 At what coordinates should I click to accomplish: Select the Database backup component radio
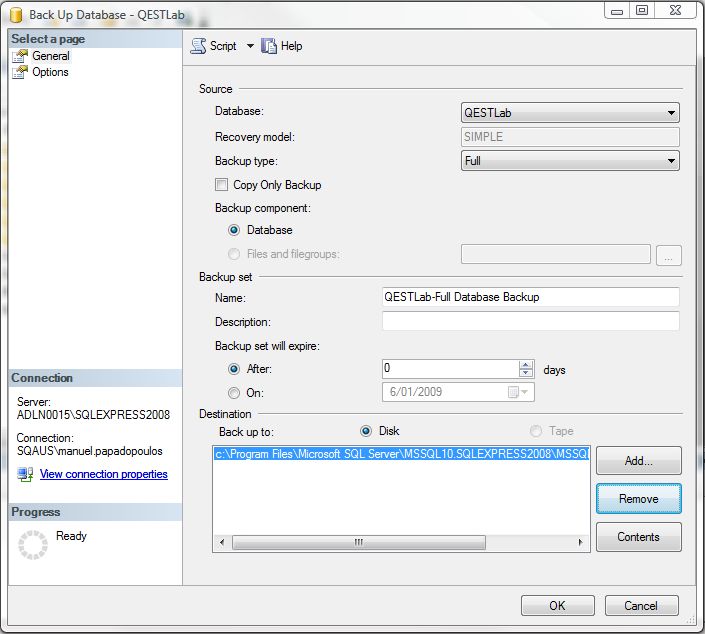pos(235,230)
